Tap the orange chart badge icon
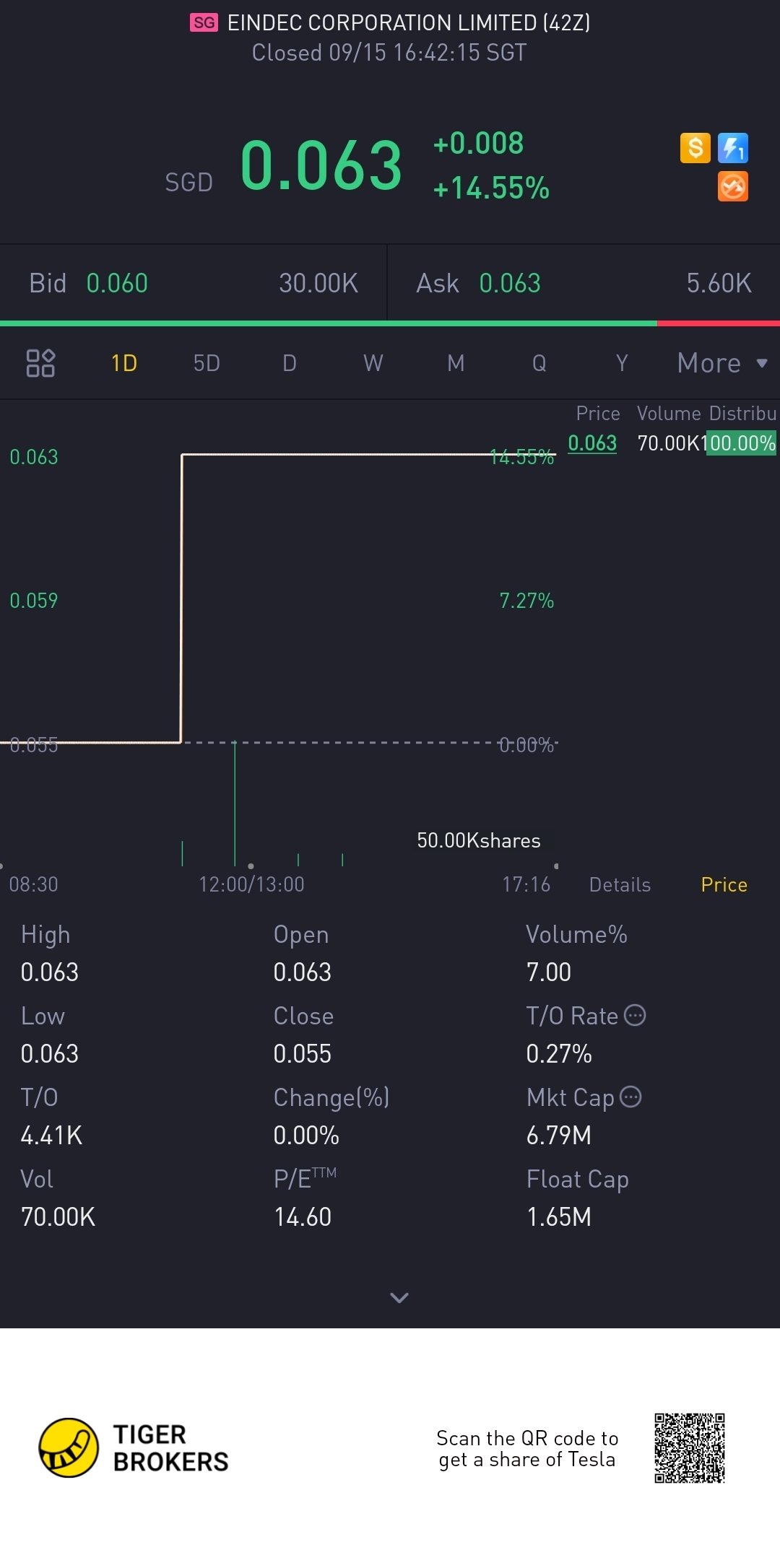 point(733,186)
